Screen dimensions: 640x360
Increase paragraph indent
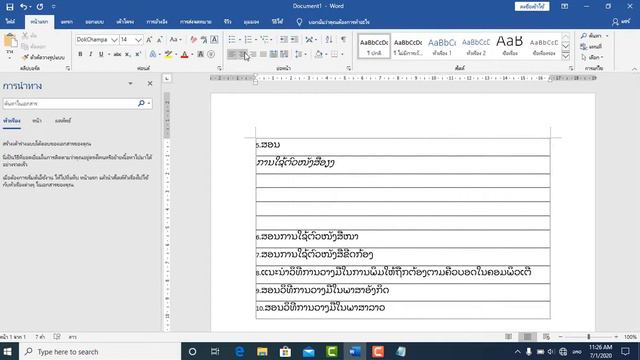tap(294, 40)
